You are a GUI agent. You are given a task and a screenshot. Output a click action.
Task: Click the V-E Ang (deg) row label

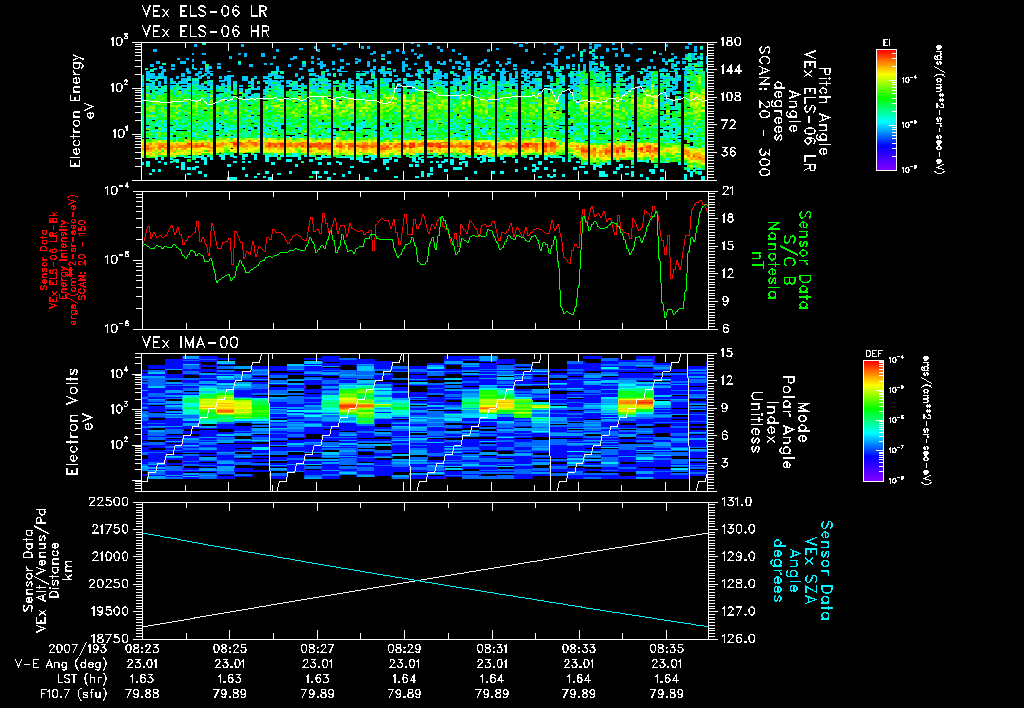tap(60, 664)
